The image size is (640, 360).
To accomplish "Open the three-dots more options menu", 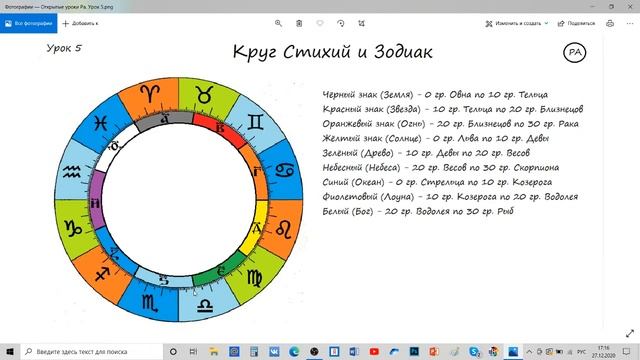I will (x=630, y=23).
